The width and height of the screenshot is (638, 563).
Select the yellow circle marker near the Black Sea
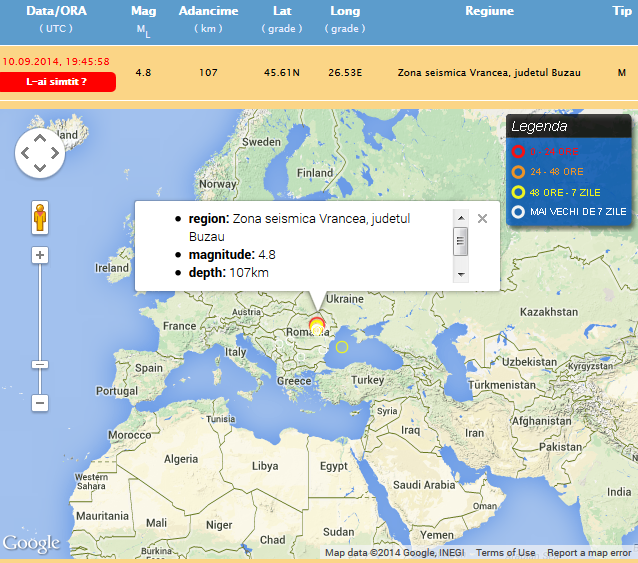tap(342, 347)
